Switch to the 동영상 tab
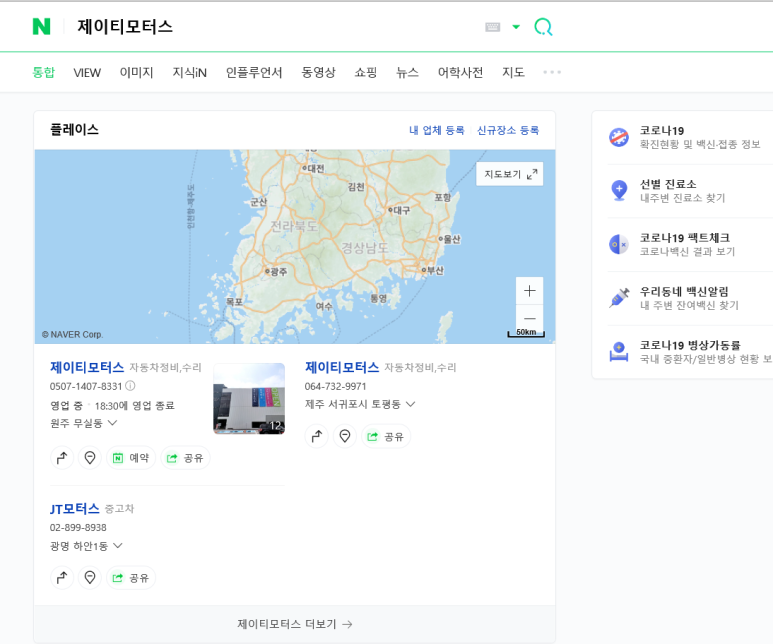This screenshot has width=773, height=644. pyautogui.click(x=318, y=72)
